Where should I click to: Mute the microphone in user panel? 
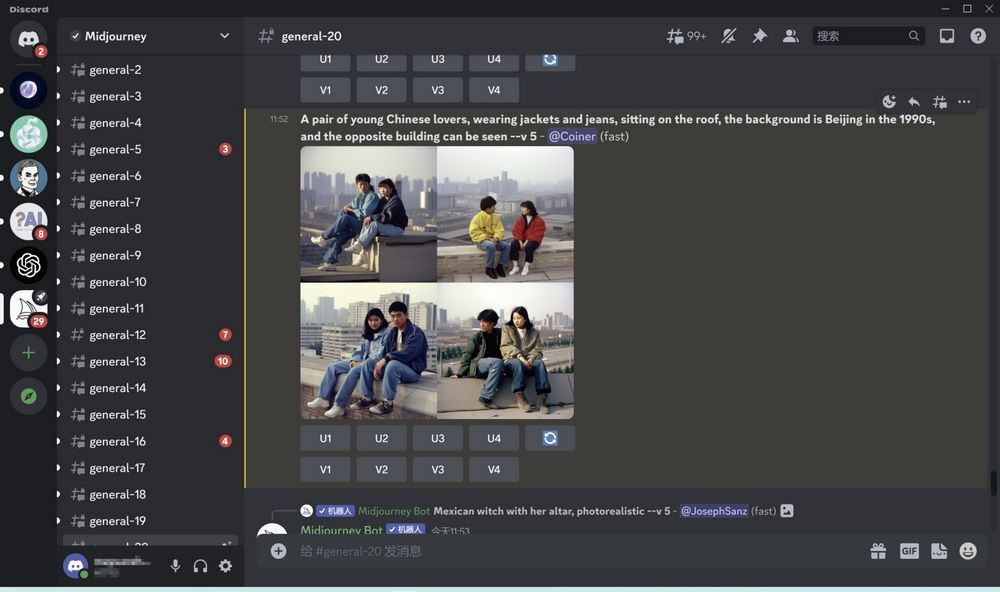pos(175,566)
